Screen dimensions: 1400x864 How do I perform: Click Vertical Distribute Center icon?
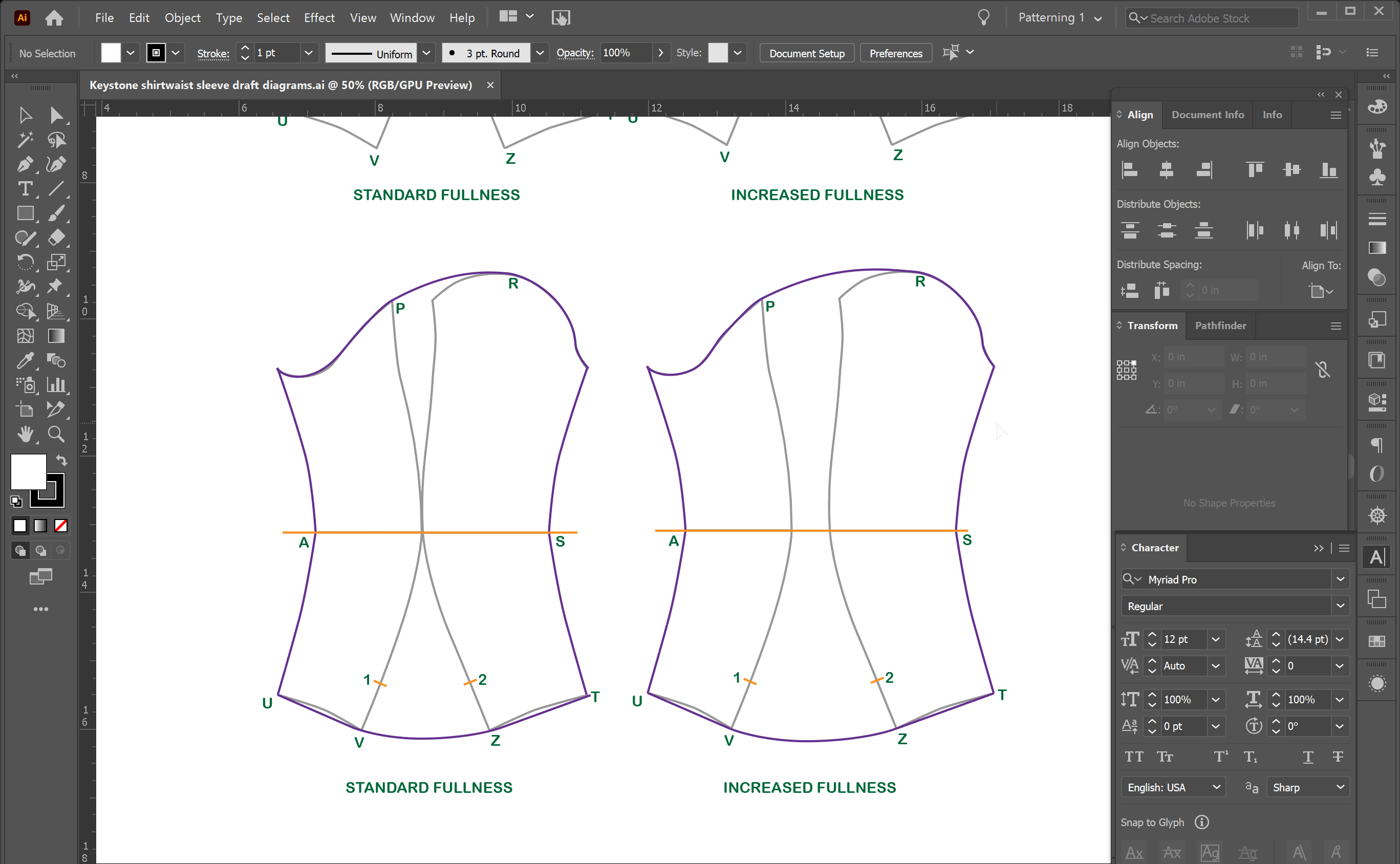tap(1166, 230)
